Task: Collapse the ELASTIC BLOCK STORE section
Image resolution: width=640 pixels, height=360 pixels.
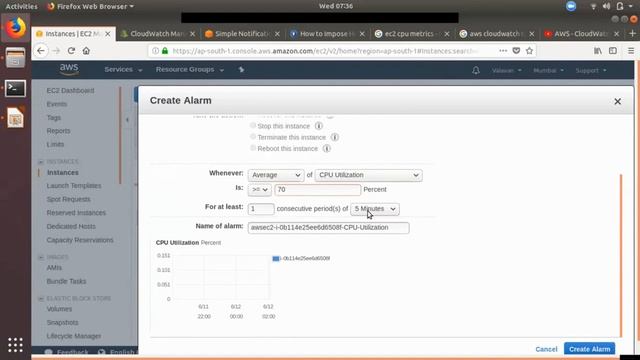Action: 41,299
